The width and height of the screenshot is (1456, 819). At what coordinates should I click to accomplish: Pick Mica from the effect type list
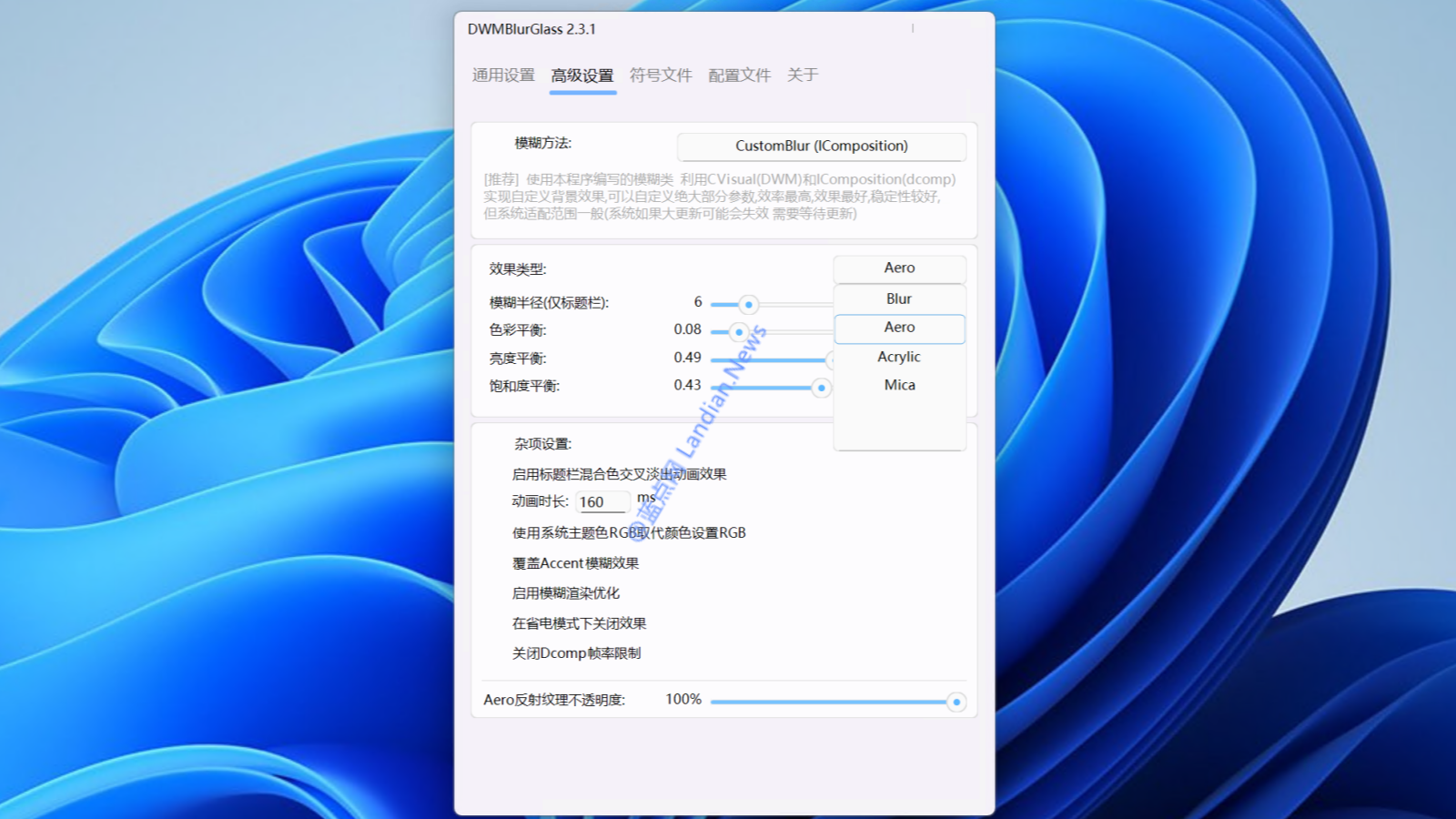pyautogui.click(x=899, y=386)
